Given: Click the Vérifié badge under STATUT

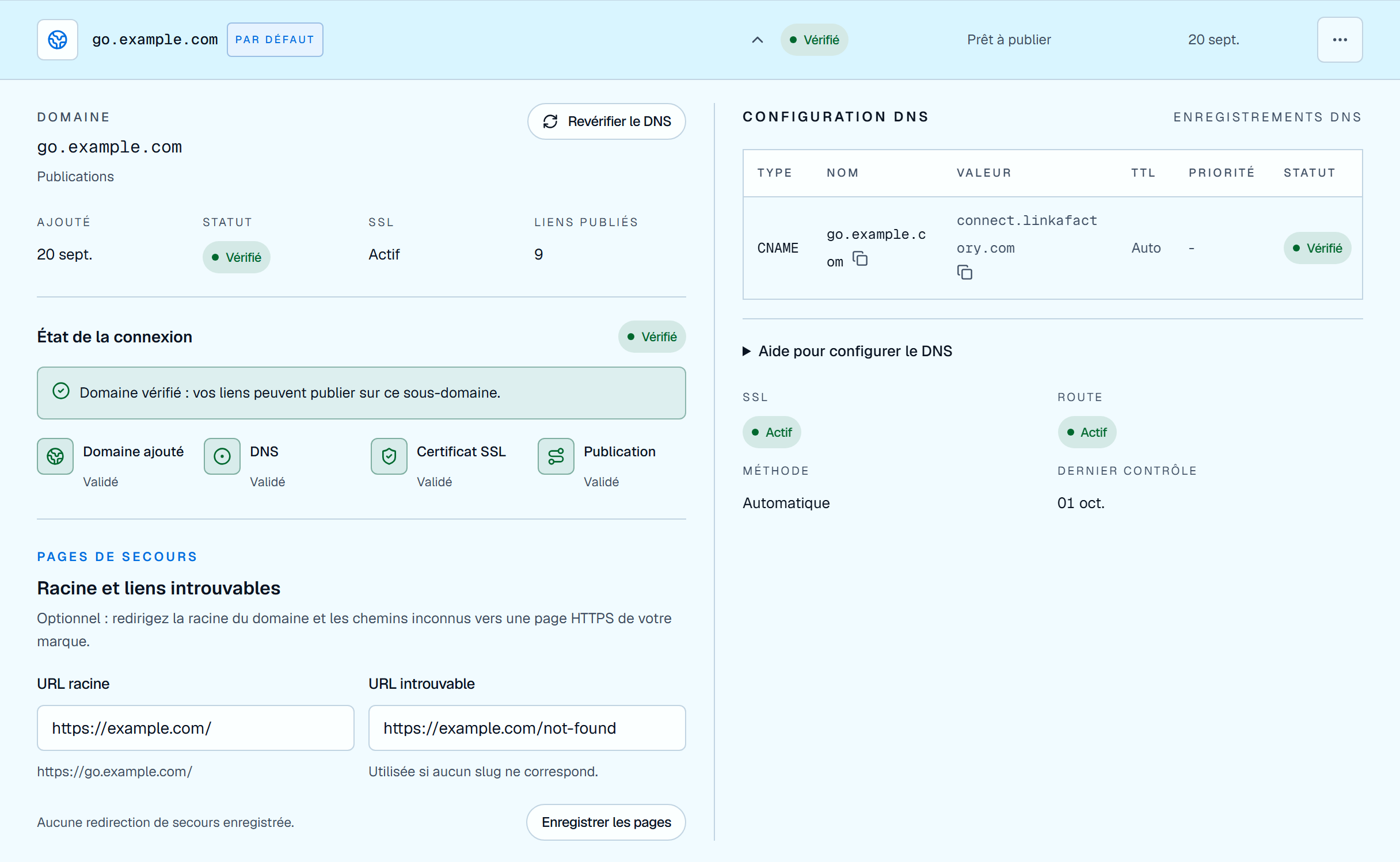Looking at the screenshot, I should click(x=237, y=257).
